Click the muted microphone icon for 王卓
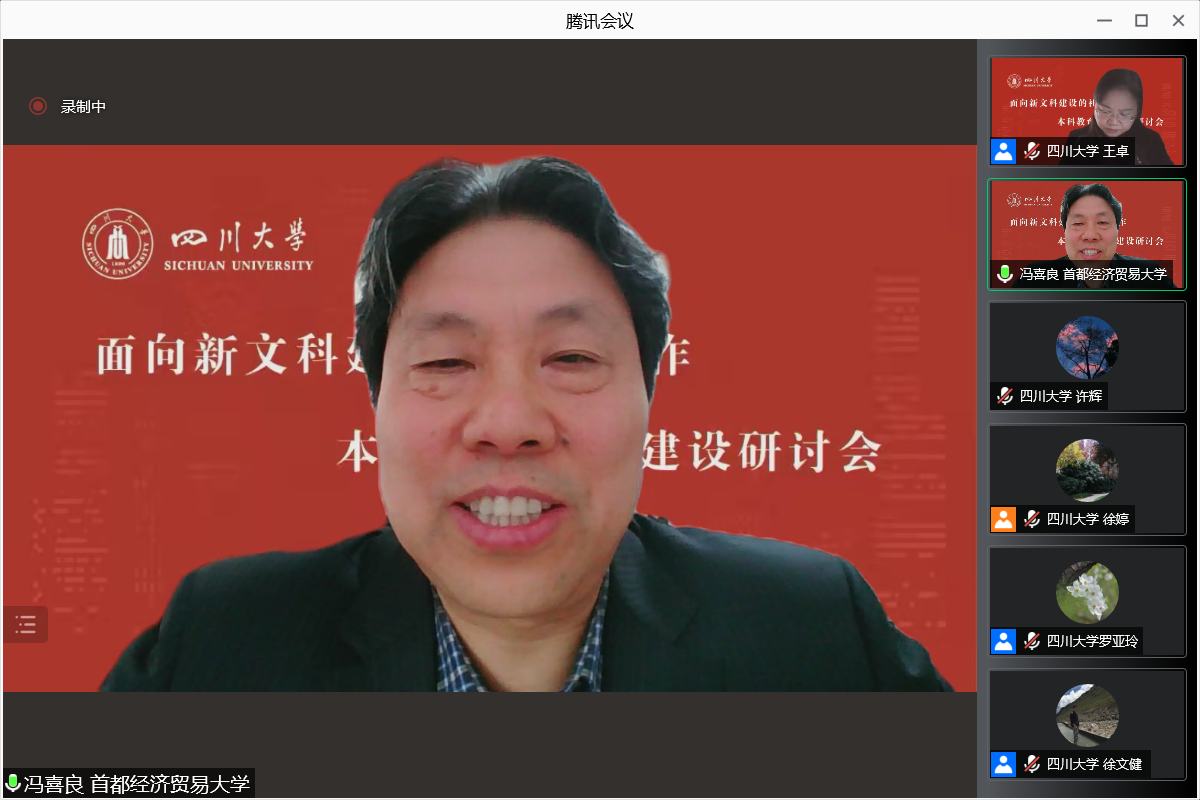The width and height of the screenshot is (1200, 800). coord(1032,152)
